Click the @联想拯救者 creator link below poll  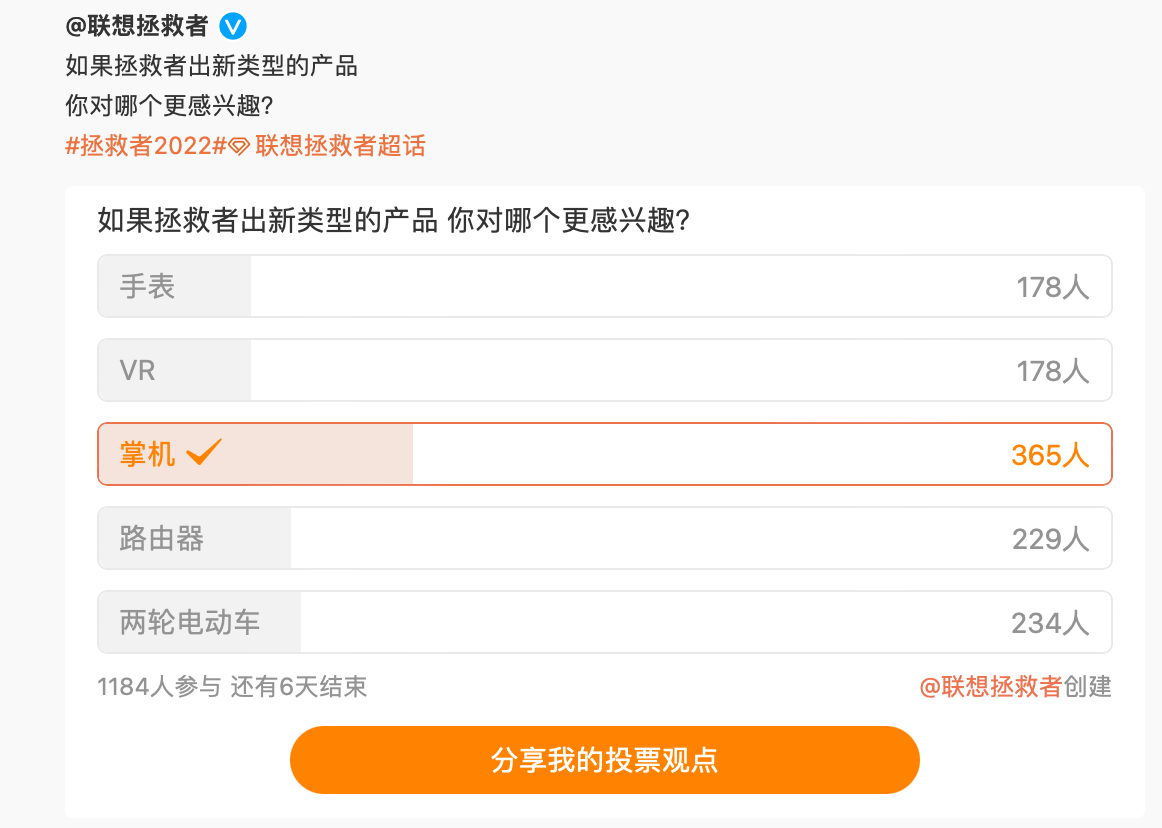pos(990,687)
